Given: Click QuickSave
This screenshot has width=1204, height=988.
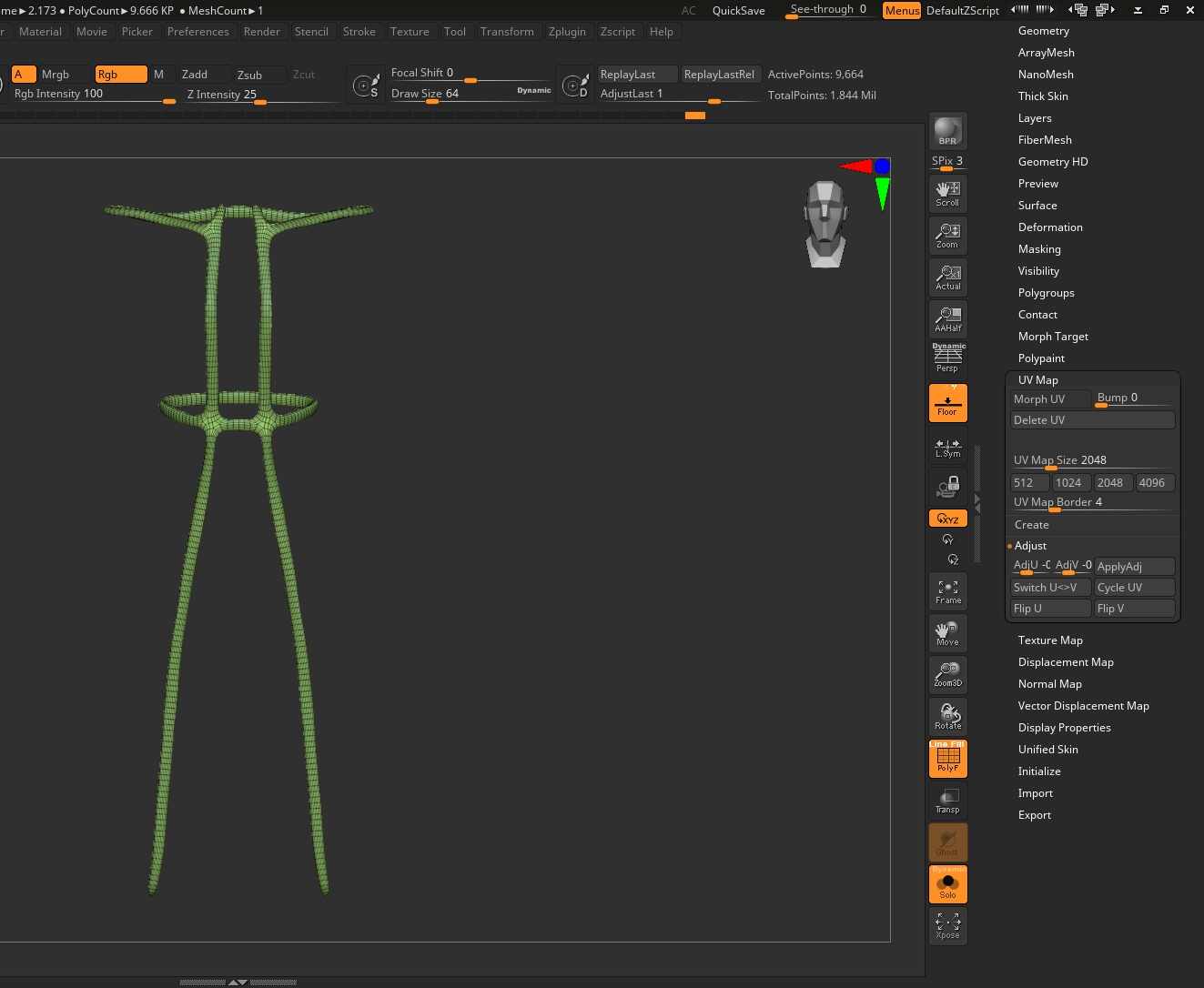Looking at the screenshot, I should pos(738,10).
